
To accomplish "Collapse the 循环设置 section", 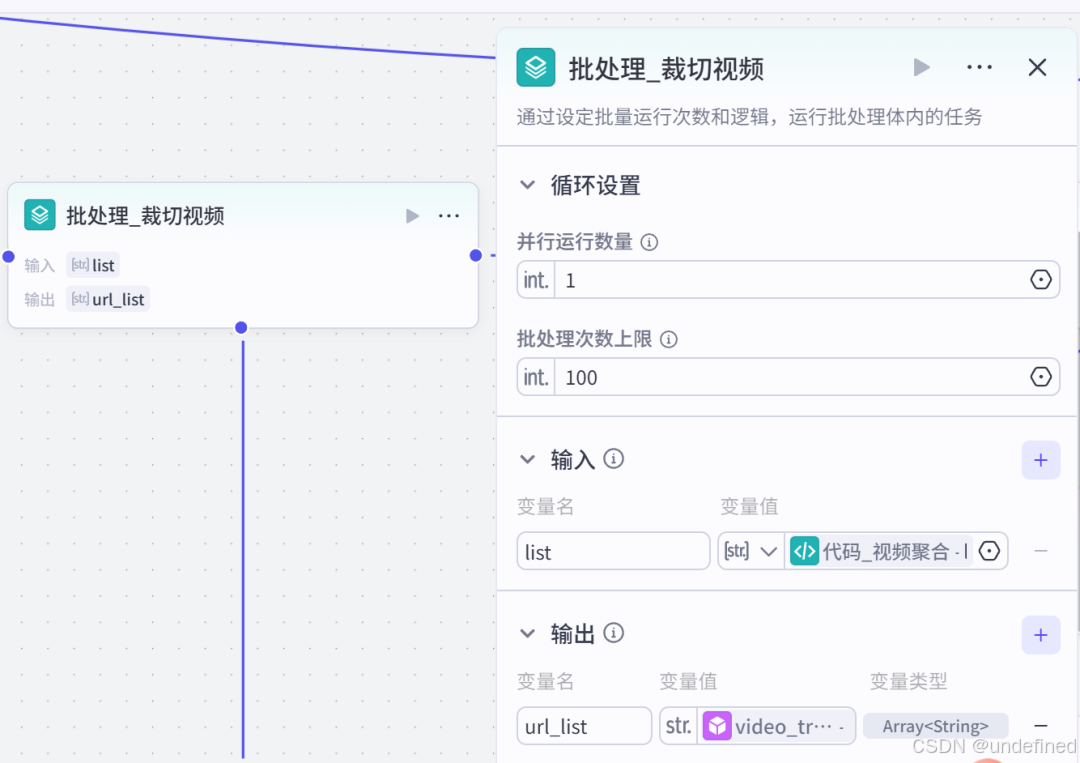I will [x=528, y=185].
